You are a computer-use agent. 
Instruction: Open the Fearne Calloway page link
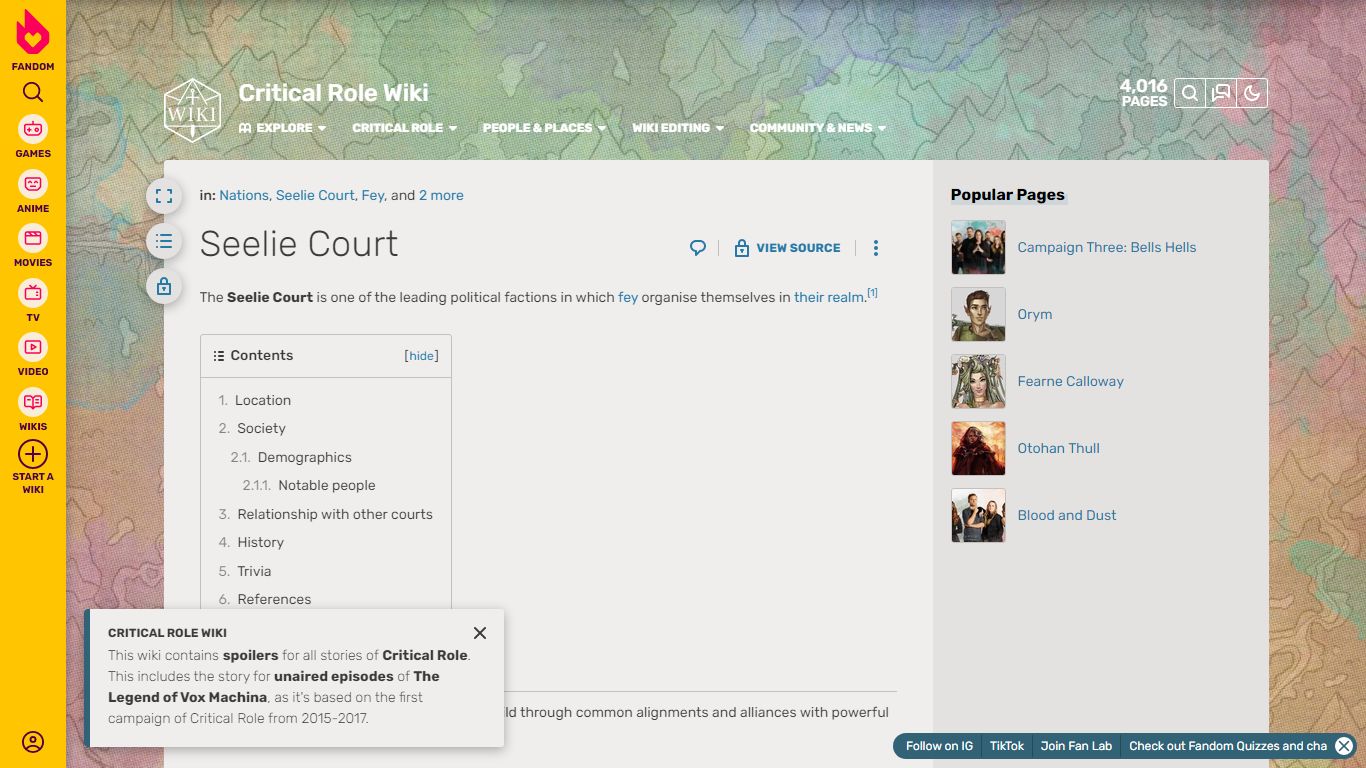[x=1071, y=382]
